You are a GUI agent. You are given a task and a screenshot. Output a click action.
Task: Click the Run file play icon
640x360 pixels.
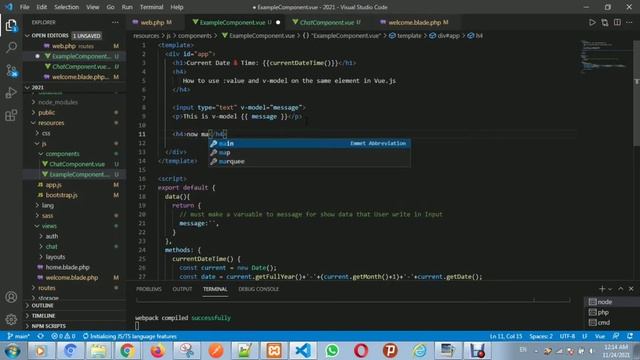tap(592, 22)
